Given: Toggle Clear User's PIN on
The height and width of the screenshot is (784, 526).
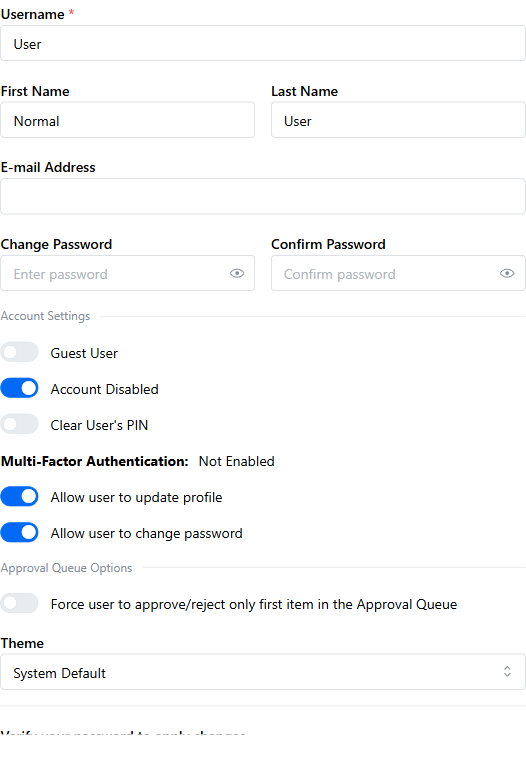Looking at the screenshot, I should [x=20, y=424].
